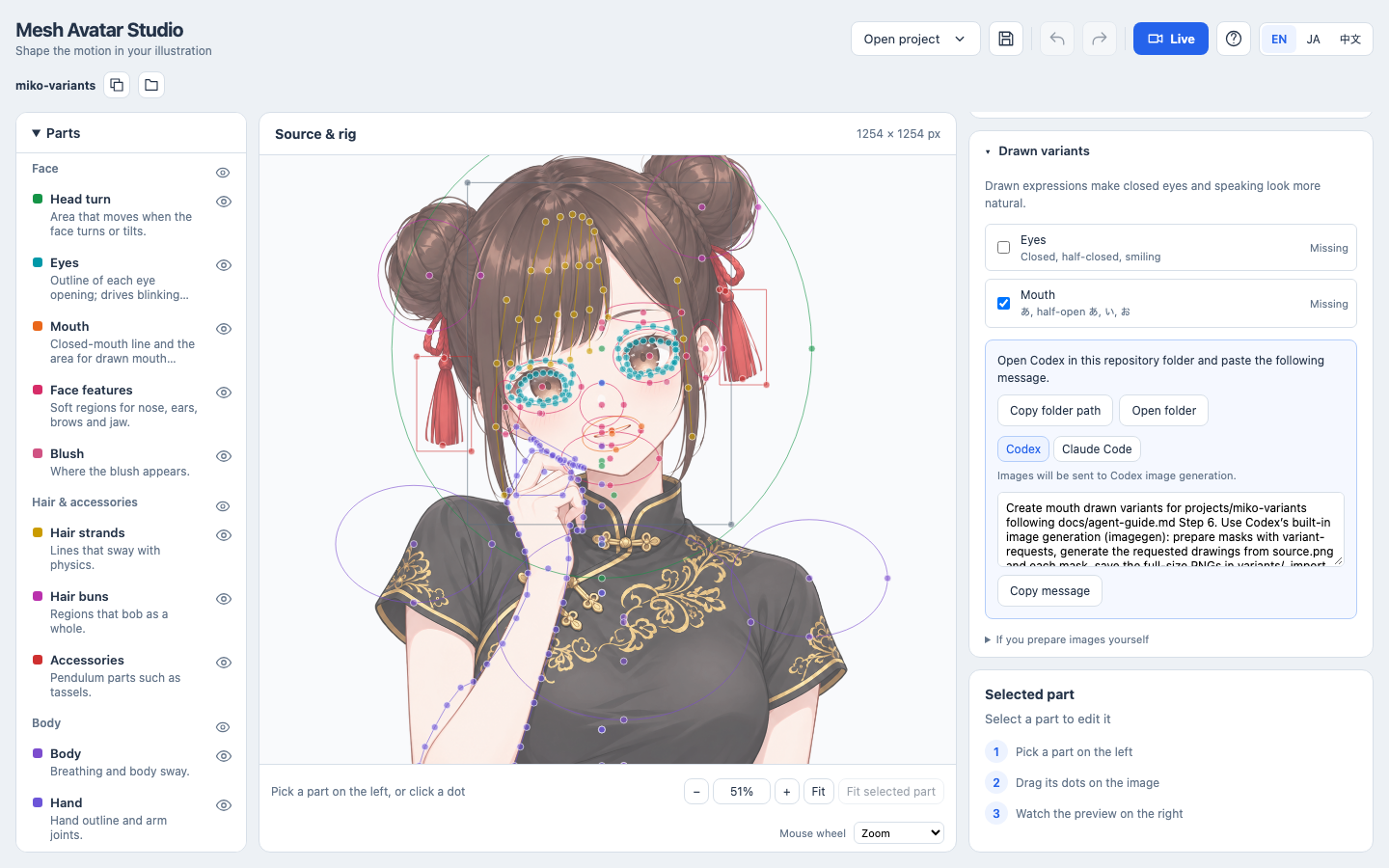Click the Selected part heading
This screenshot has height=868, width=1389.
1029,694
